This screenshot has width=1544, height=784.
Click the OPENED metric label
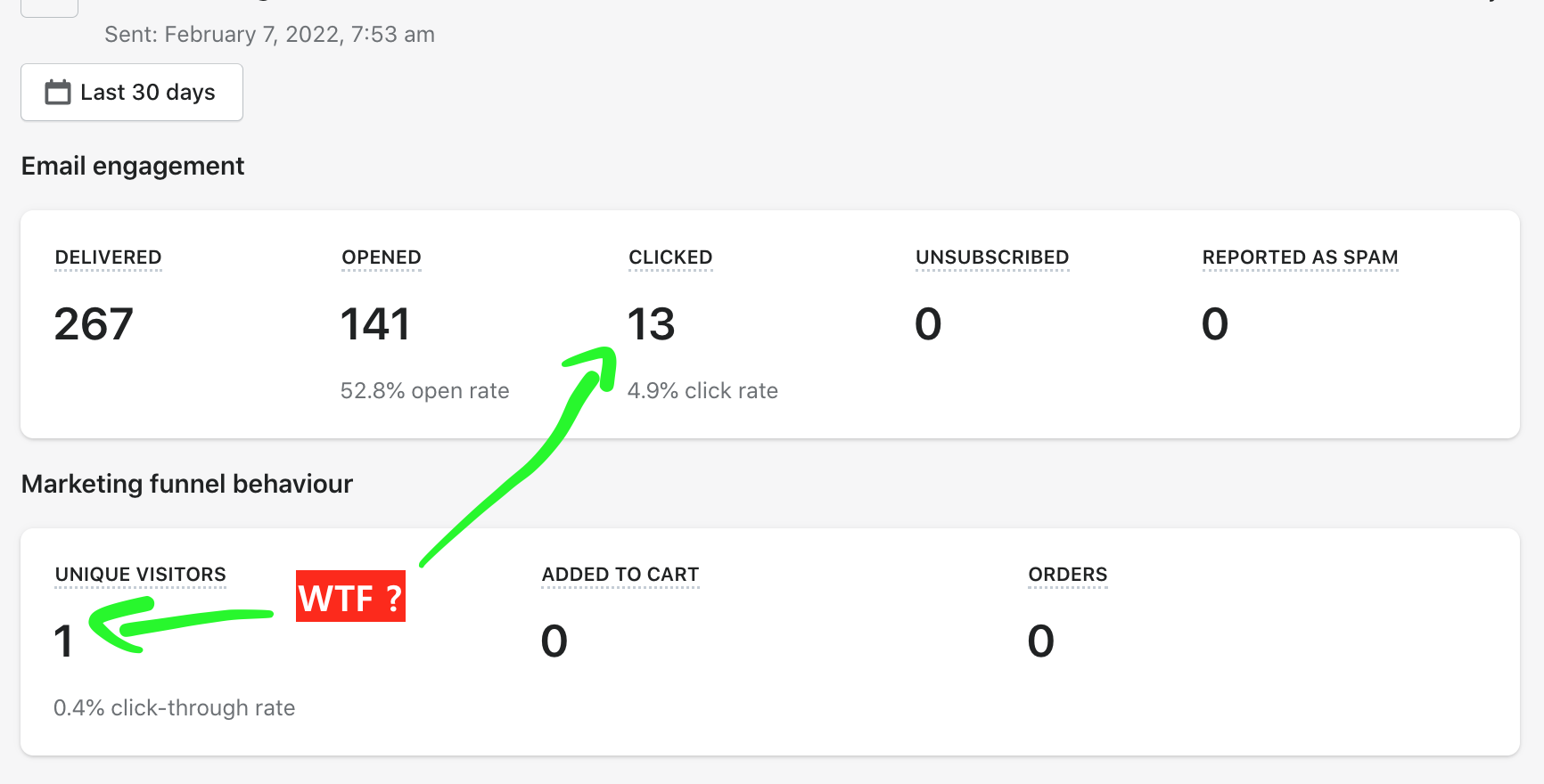[x=381, y=257]
